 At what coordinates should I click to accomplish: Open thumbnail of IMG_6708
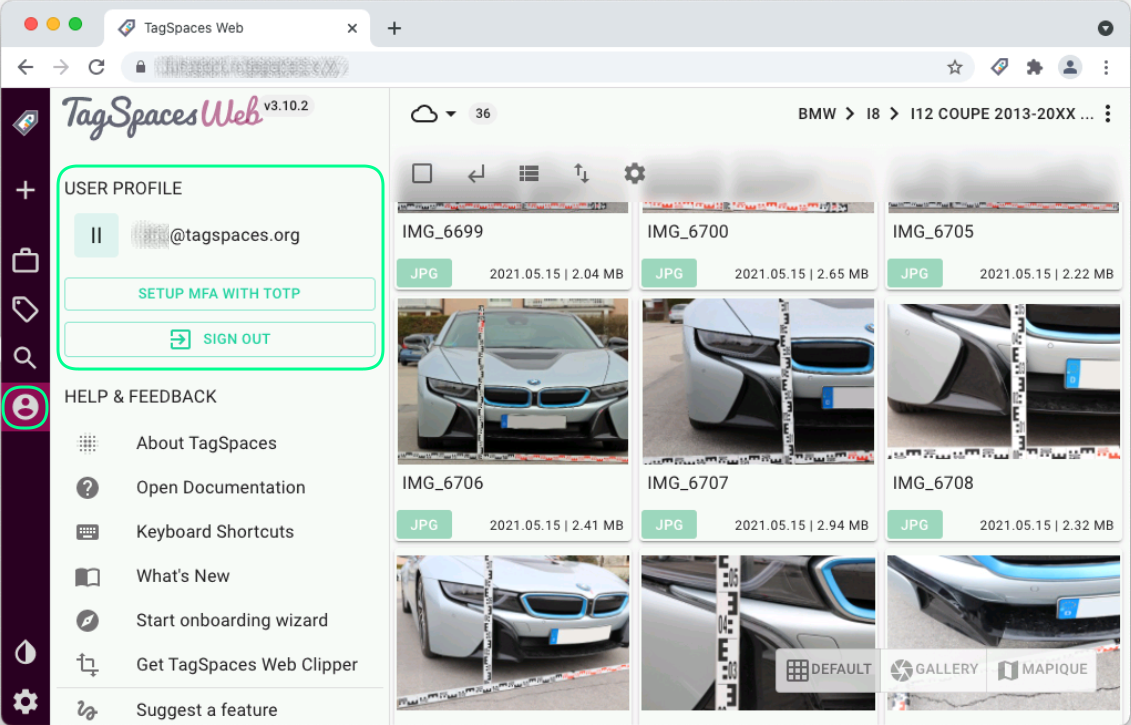1003,381
